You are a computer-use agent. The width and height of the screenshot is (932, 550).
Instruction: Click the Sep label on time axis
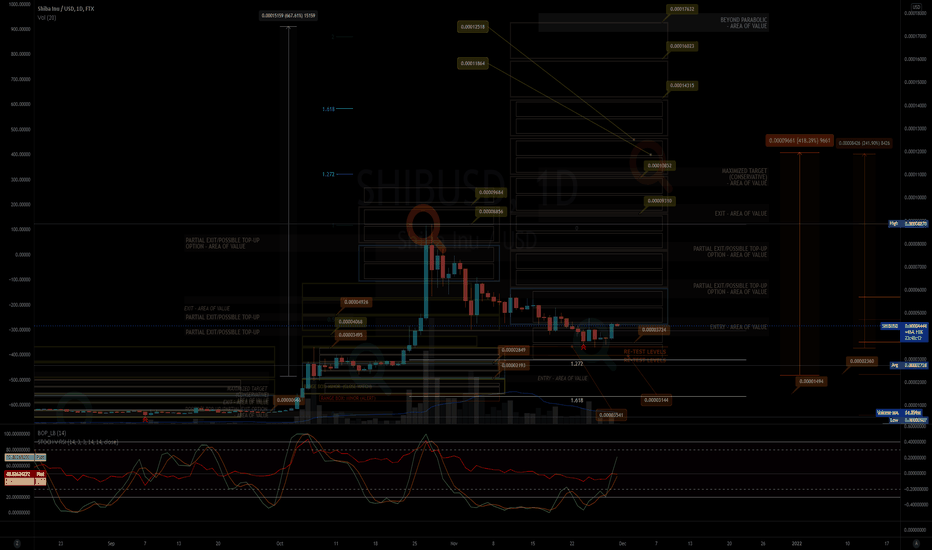coord(111,543)
